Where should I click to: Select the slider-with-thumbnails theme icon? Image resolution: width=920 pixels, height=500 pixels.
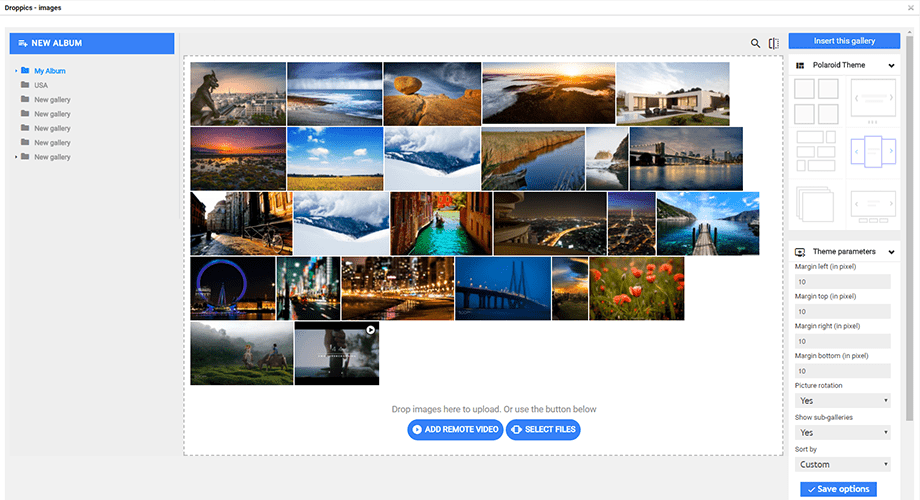coord(872,205)
